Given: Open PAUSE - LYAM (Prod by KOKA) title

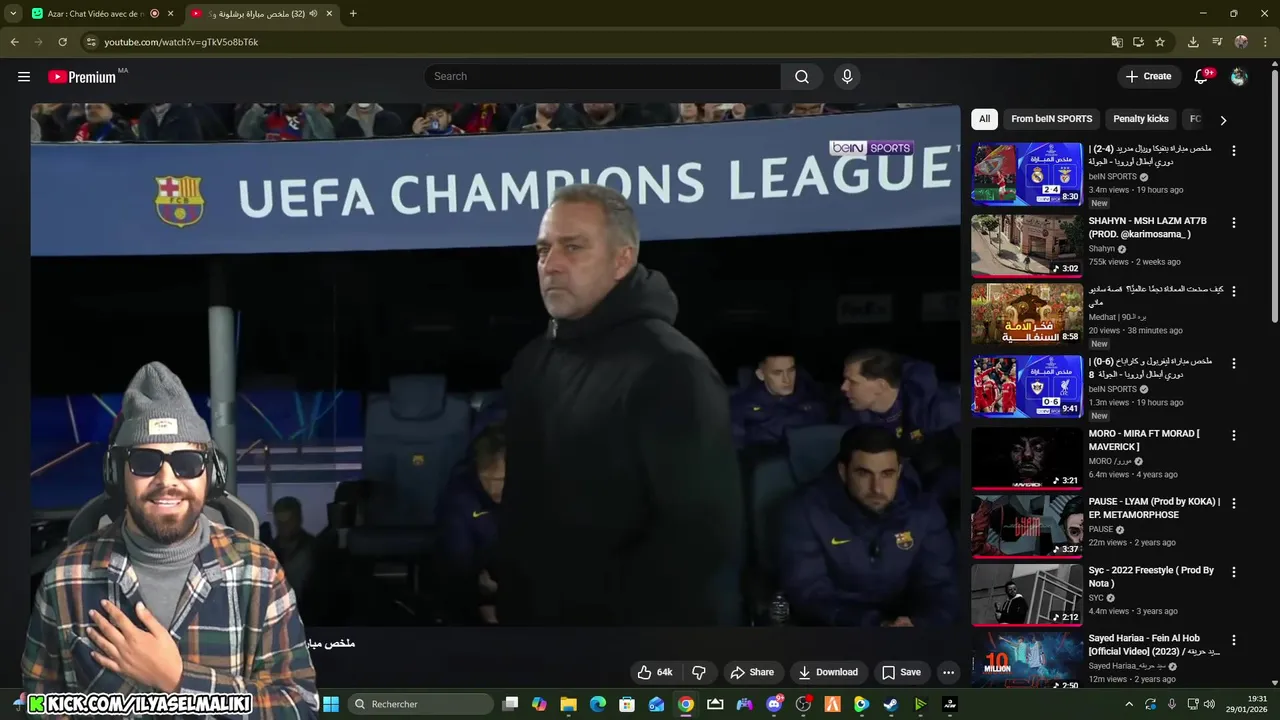Looking at the screenshot, I should [x=1154, y=508].
